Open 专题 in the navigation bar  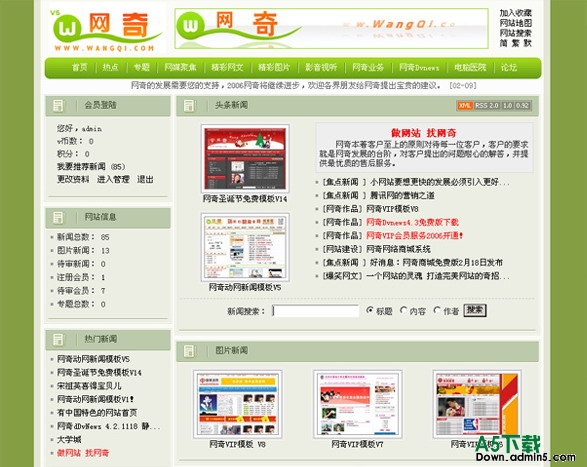pyautogui.click(x=142, y=67)
